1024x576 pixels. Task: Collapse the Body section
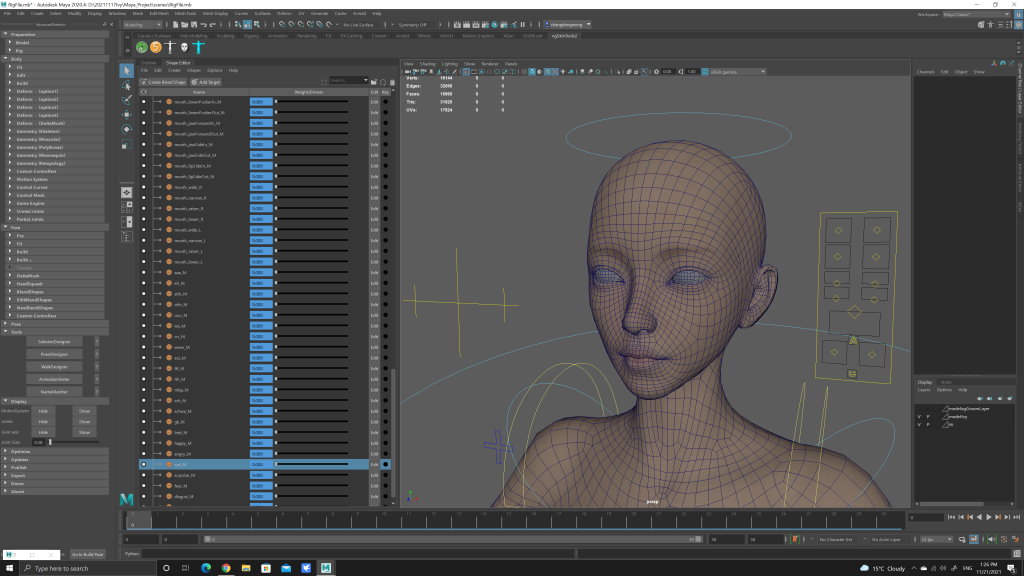click(x=15, y=59)
